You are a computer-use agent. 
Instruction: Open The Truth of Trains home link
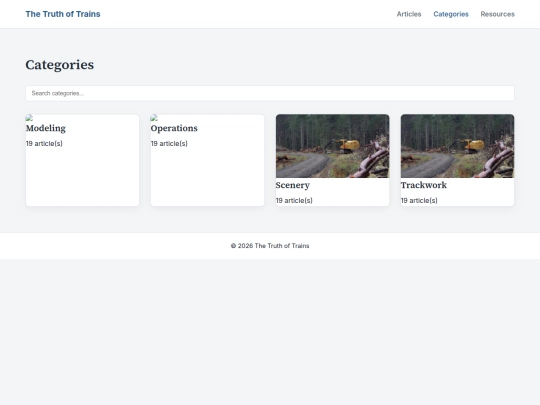point(63,14)
